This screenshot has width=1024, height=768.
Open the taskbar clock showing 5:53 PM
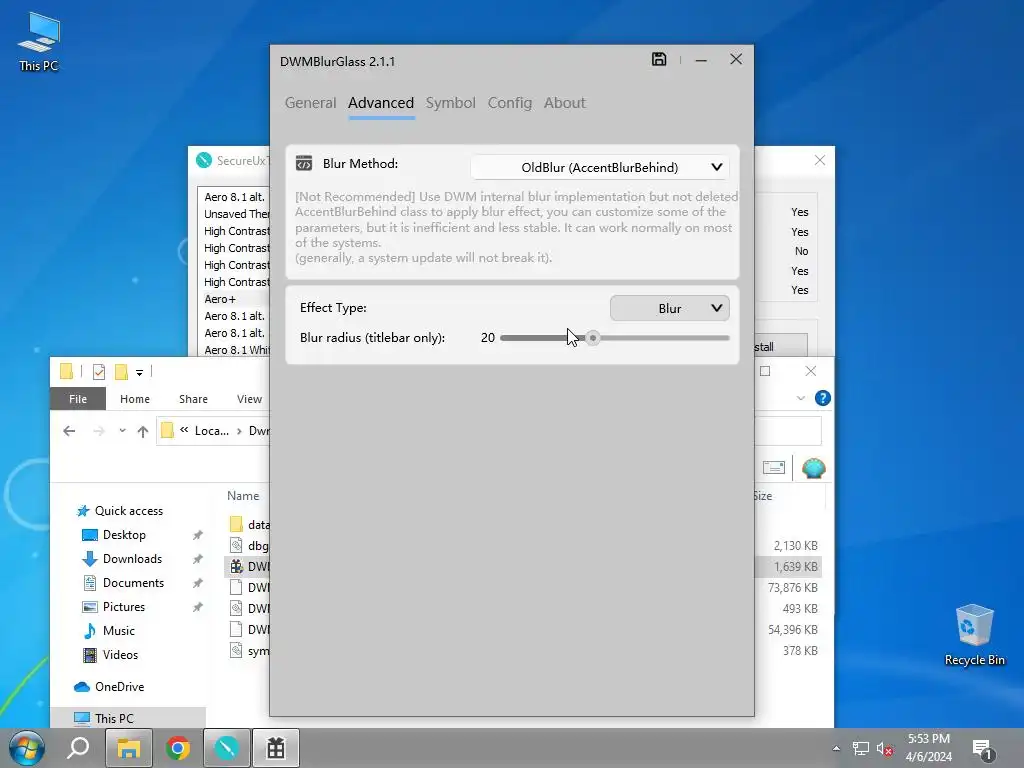(928, 748)
